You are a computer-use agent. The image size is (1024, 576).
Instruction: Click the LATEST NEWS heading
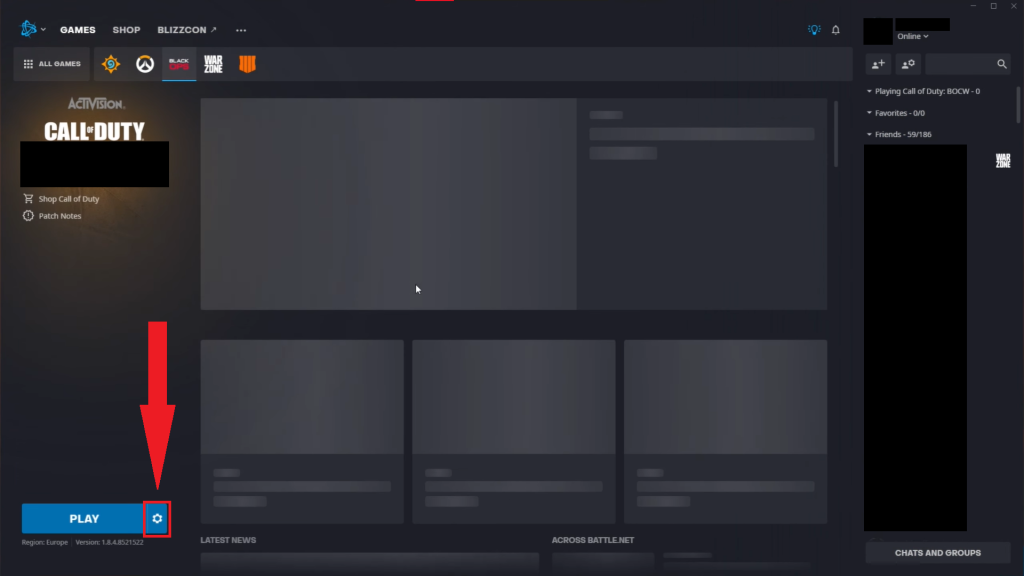228,540
